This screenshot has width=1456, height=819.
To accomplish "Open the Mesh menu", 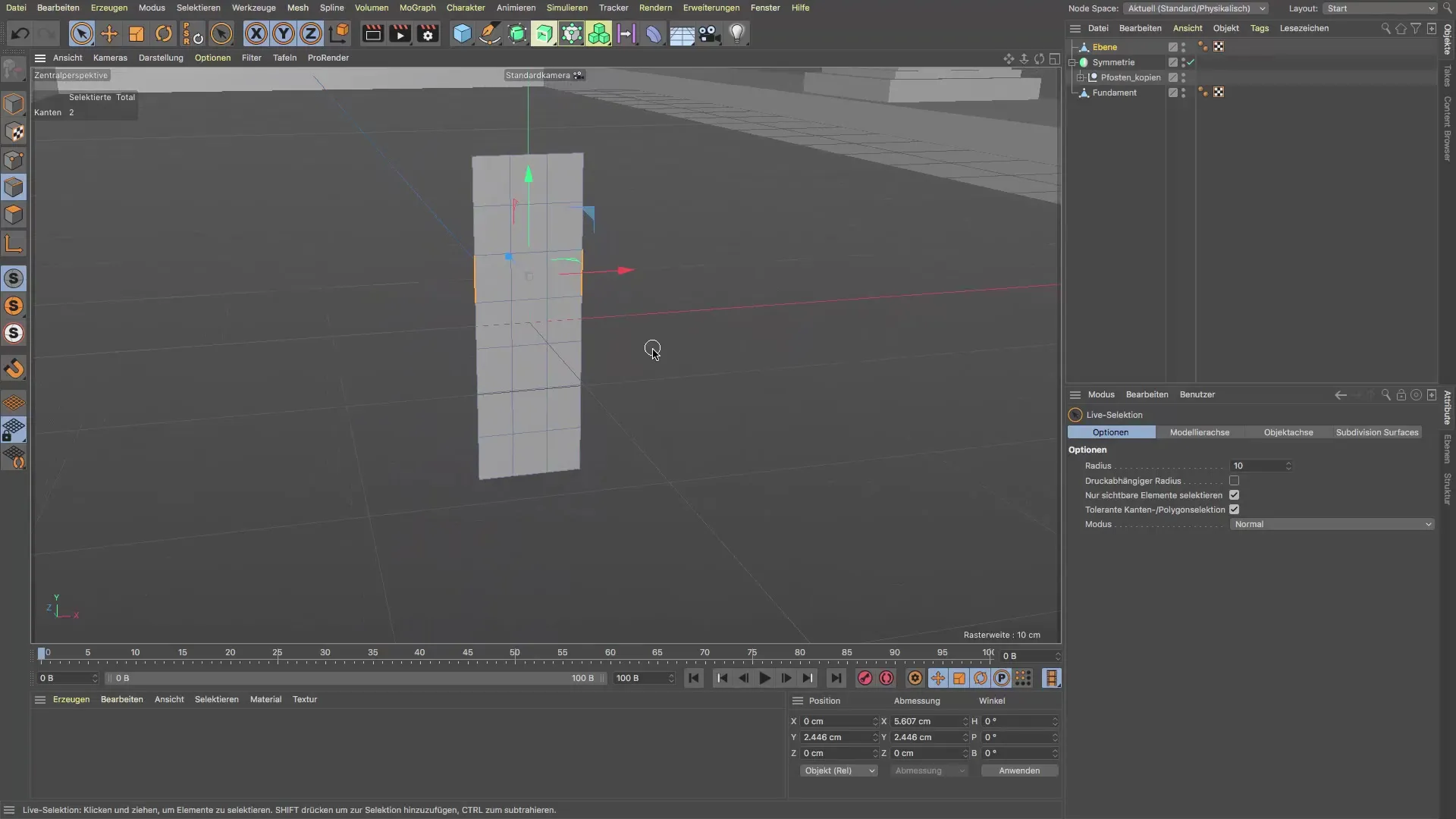I will [x=297, y=8].
